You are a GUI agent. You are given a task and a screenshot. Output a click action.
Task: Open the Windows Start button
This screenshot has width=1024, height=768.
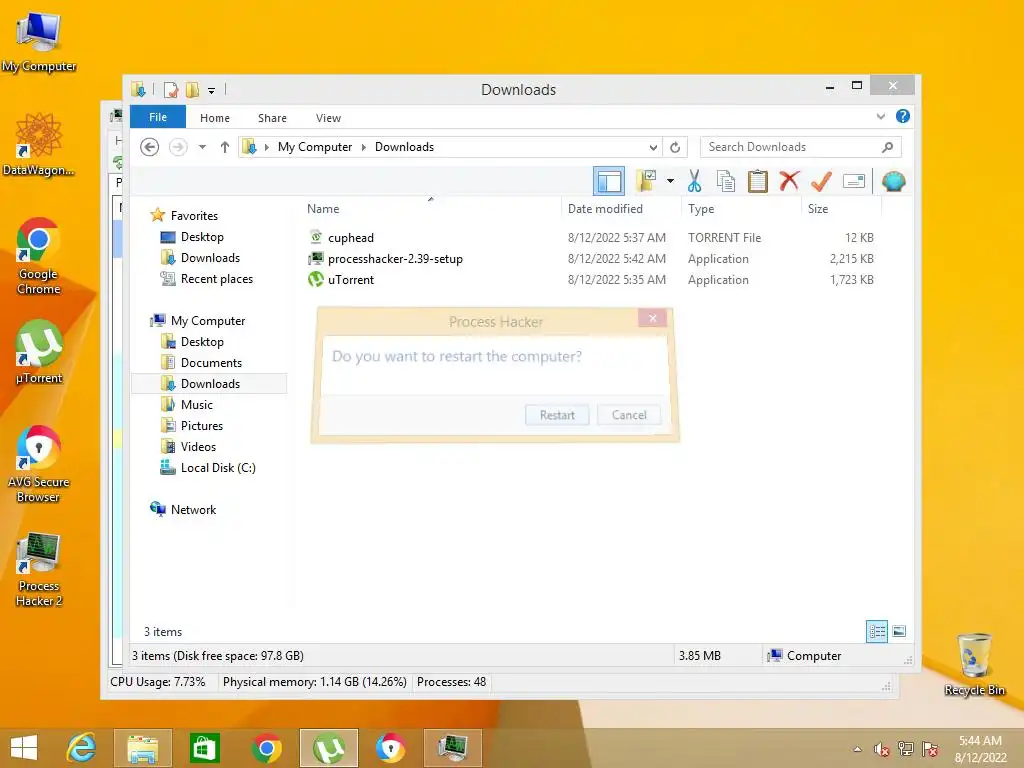[24, 748]
